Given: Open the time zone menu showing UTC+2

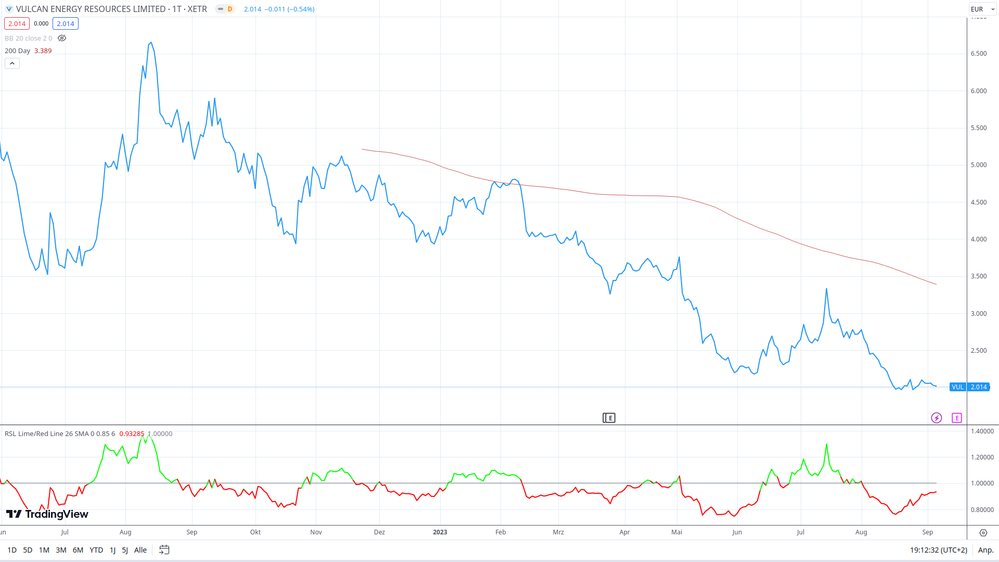Looking at the screenshot, I should pos(938,550).
